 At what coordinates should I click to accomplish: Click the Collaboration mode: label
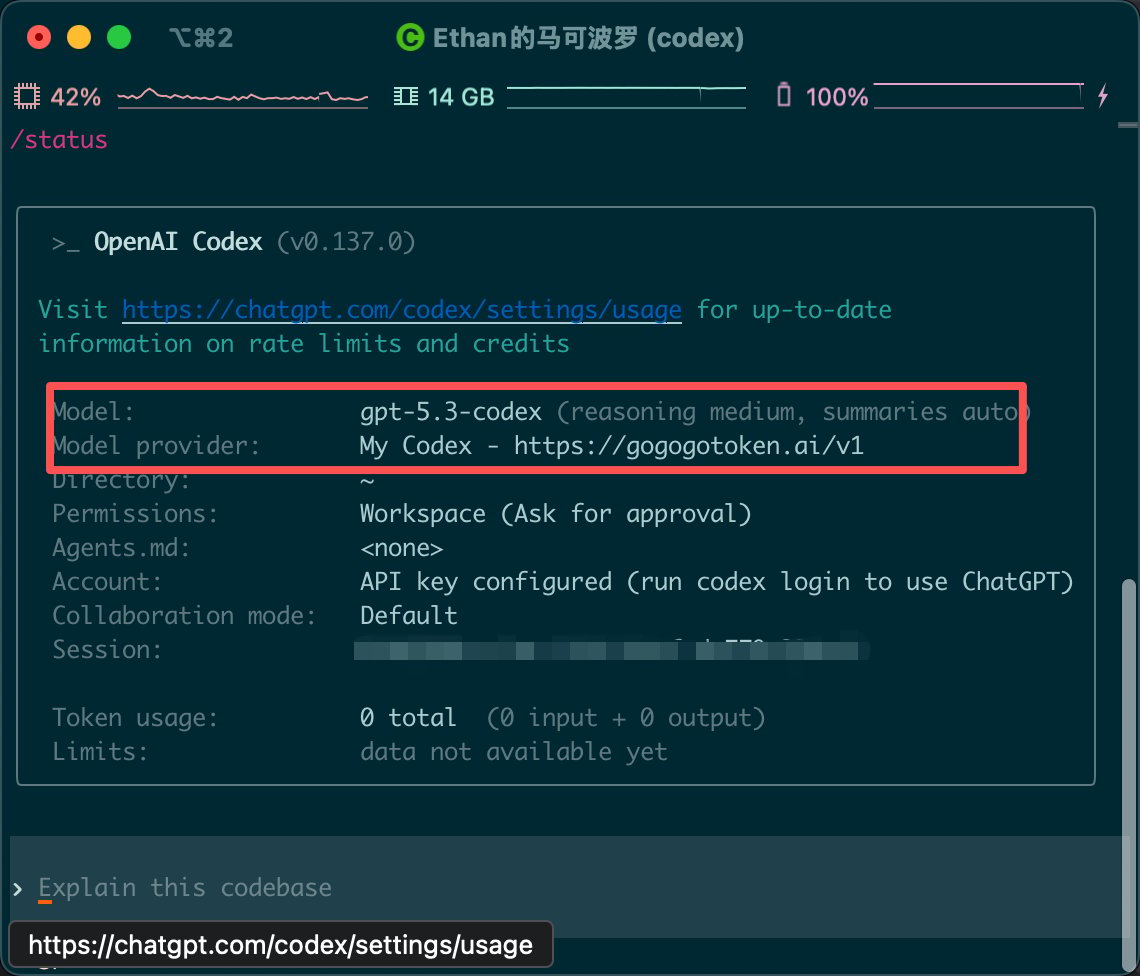click(x=184, y=616)
